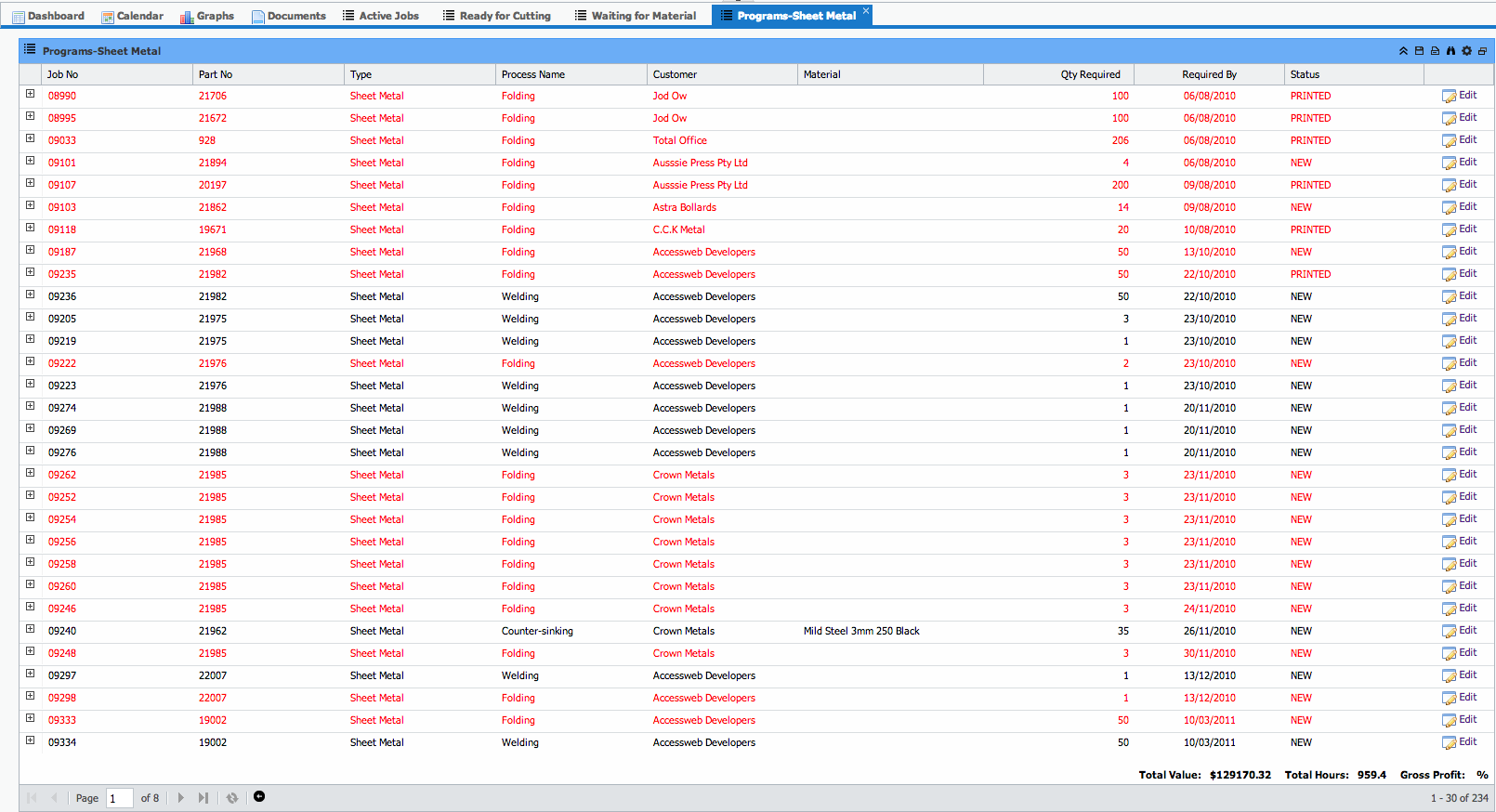Click the print icon in panel header

point(1435,51)
